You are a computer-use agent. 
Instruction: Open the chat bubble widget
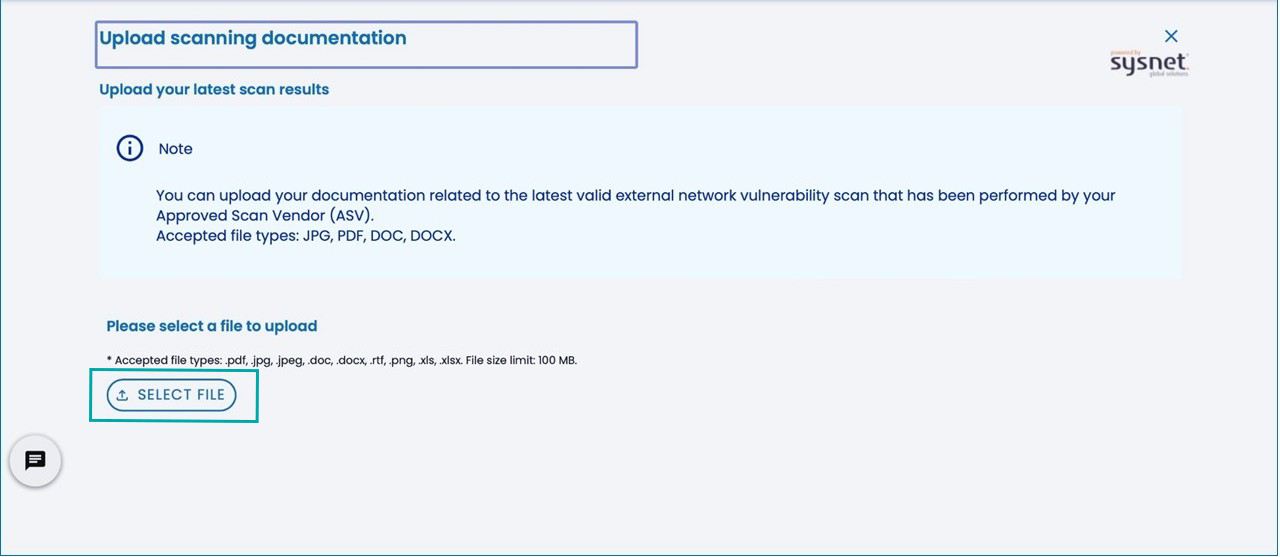click(x=35, y=461)
